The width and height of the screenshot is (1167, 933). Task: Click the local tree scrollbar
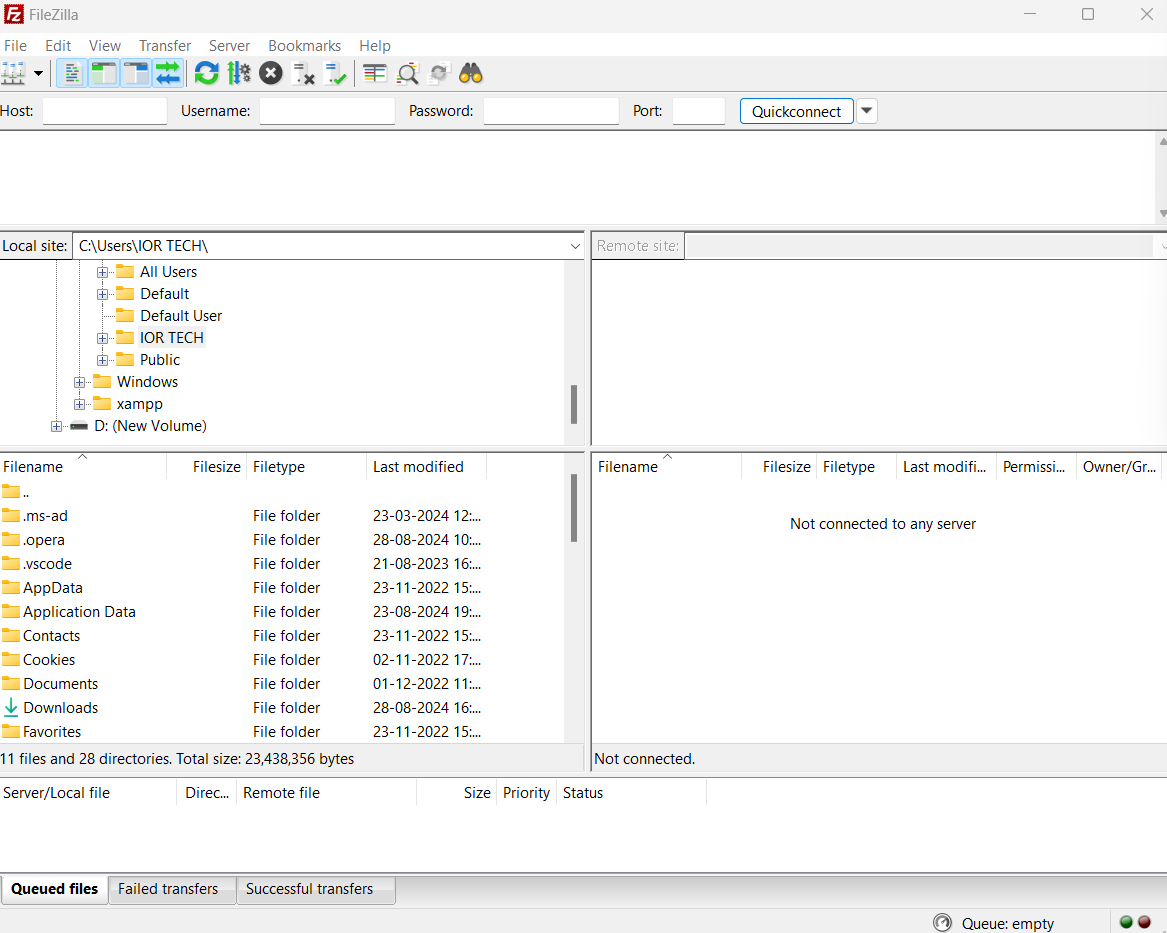574,404
